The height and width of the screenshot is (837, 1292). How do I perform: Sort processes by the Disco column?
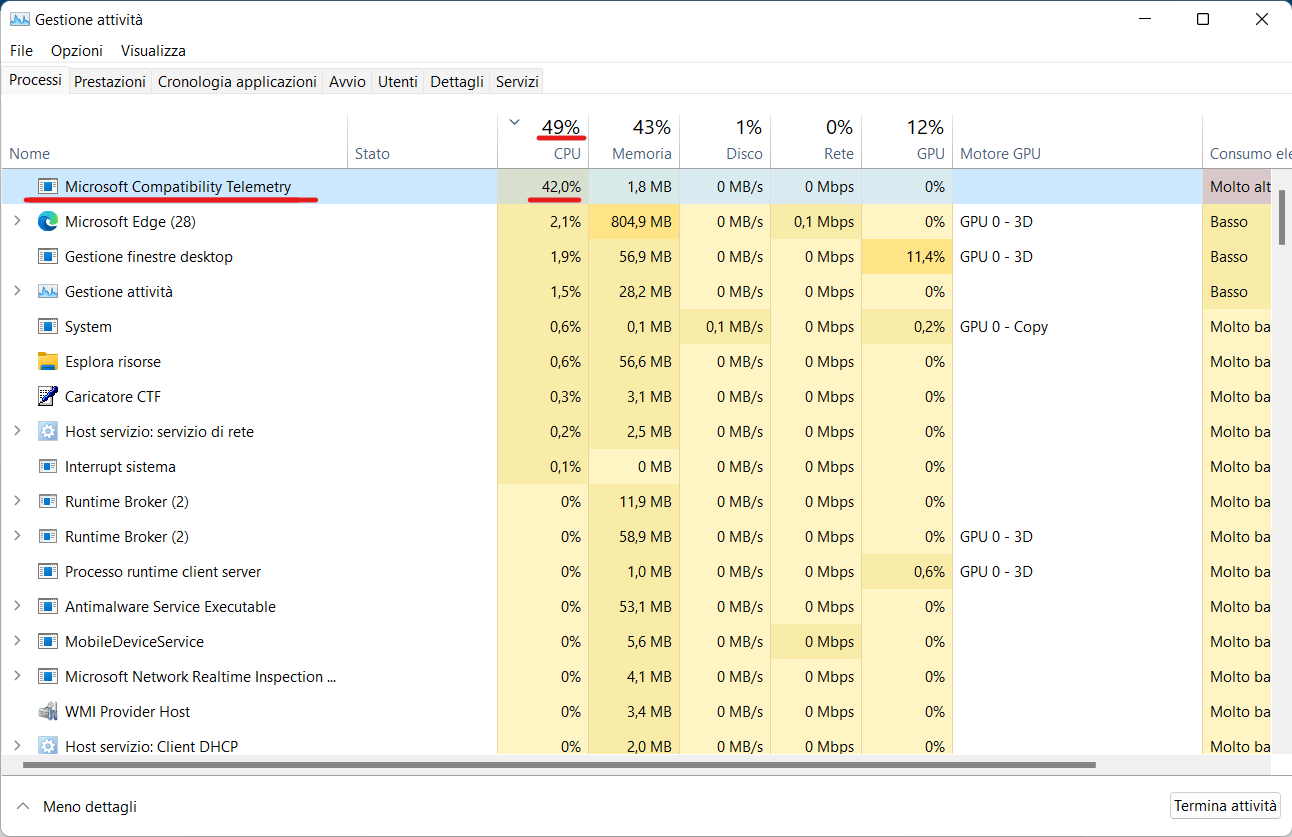click(x=725, y=140)
